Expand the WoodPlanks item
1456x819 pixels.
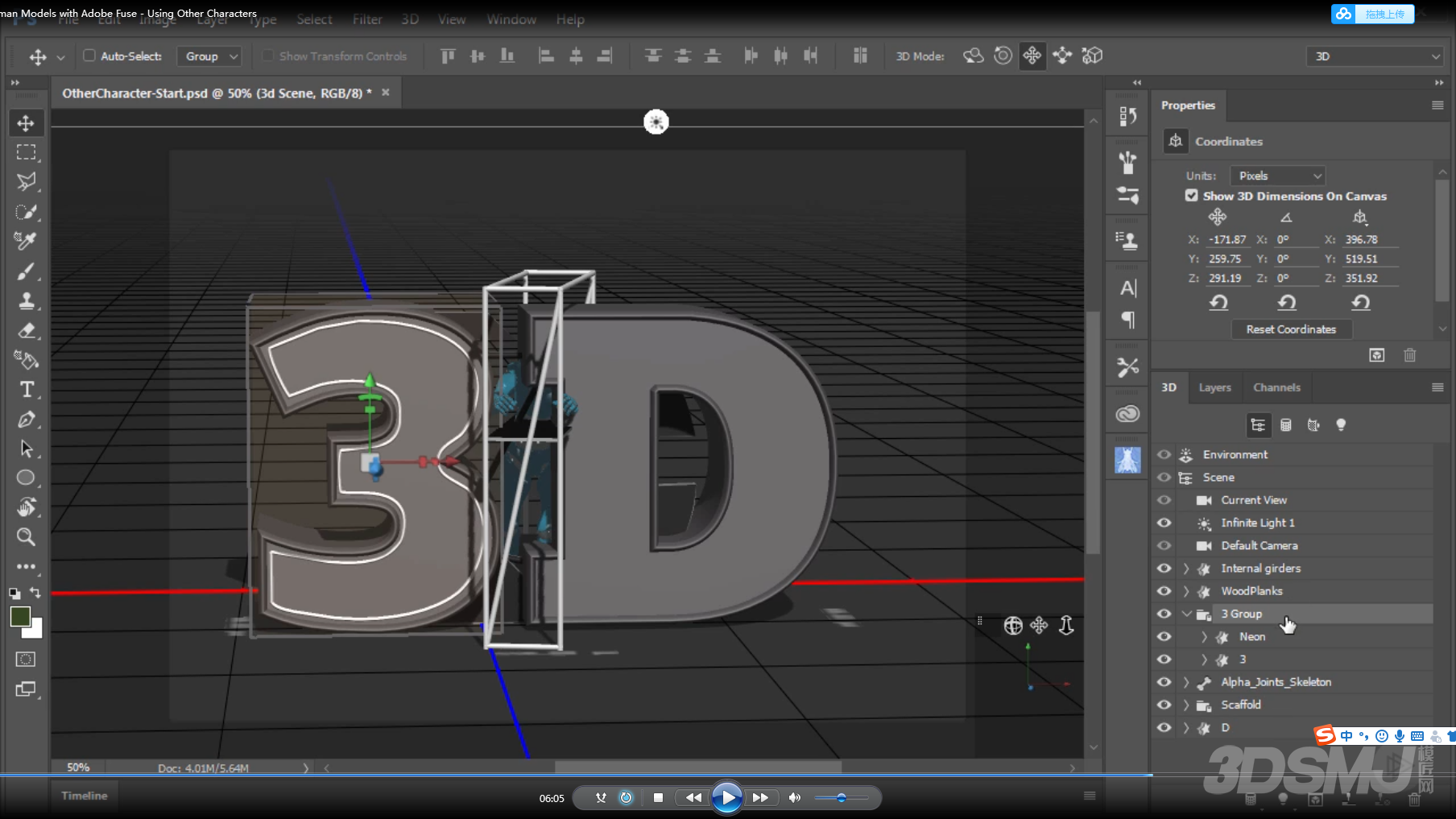point(1185,591)
